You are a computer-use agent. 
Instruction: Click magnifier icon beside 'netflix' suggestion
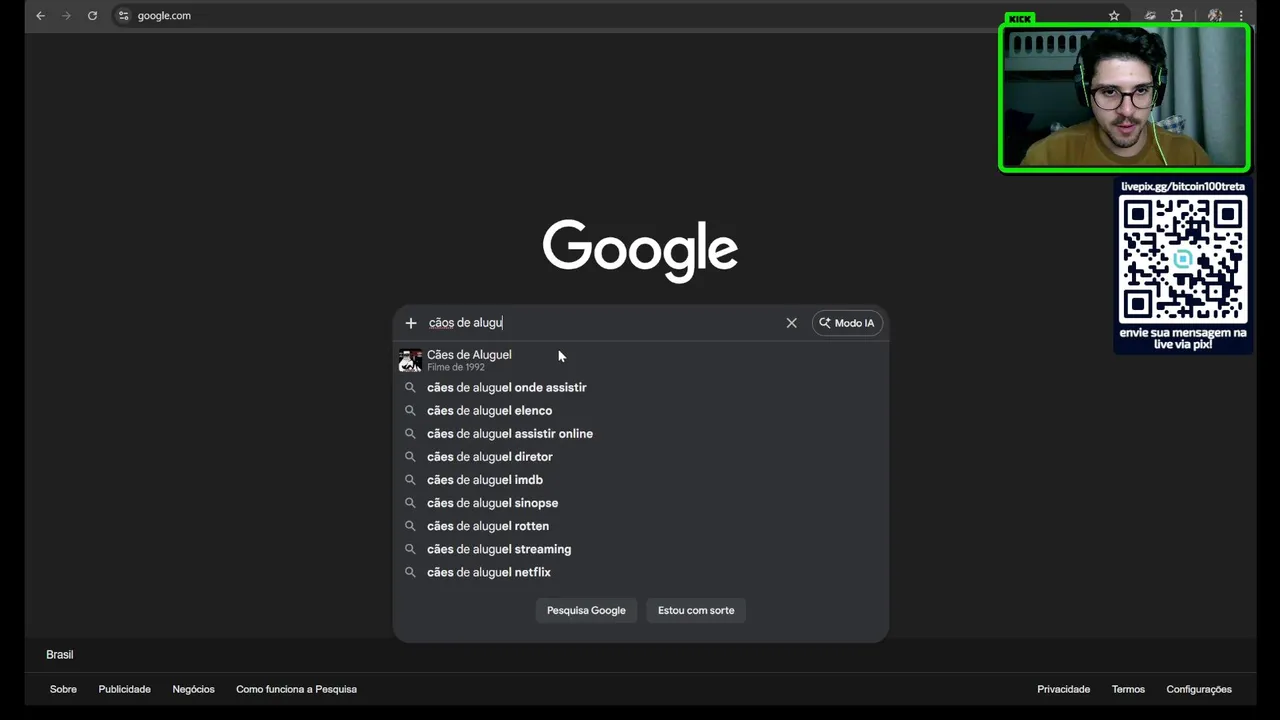[x=410, y=572]
